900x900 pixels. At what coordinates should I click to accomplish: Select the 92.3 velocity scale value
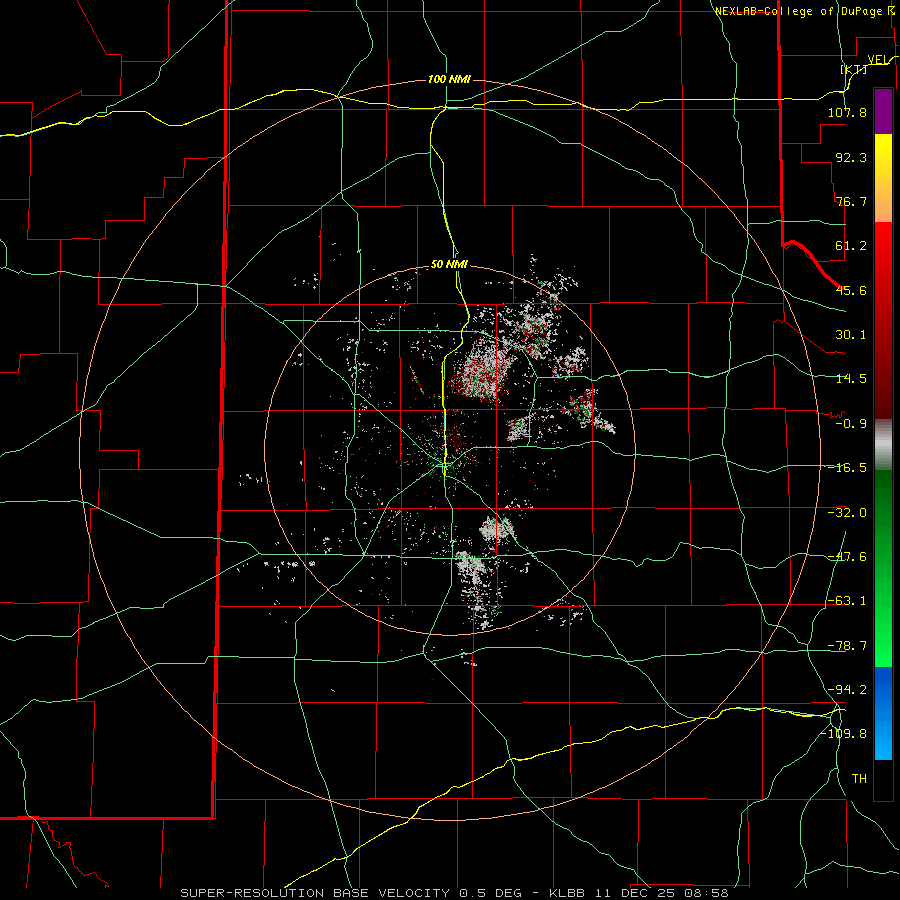851,157
